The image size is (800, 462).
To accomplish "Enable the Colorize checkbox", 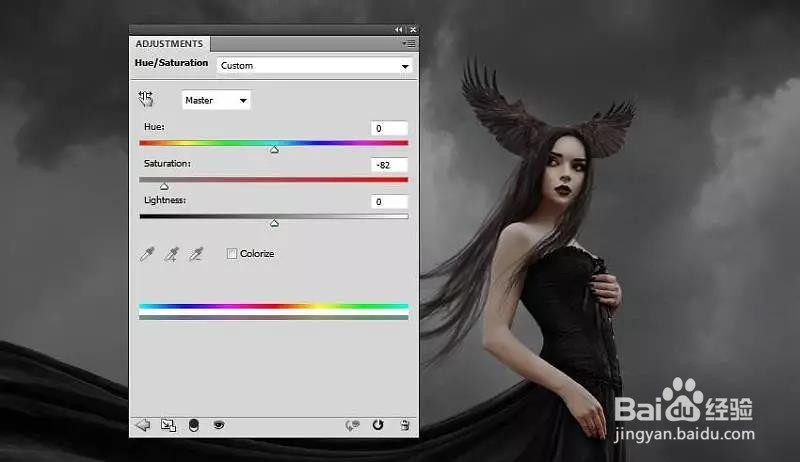I will pos(232,253).
